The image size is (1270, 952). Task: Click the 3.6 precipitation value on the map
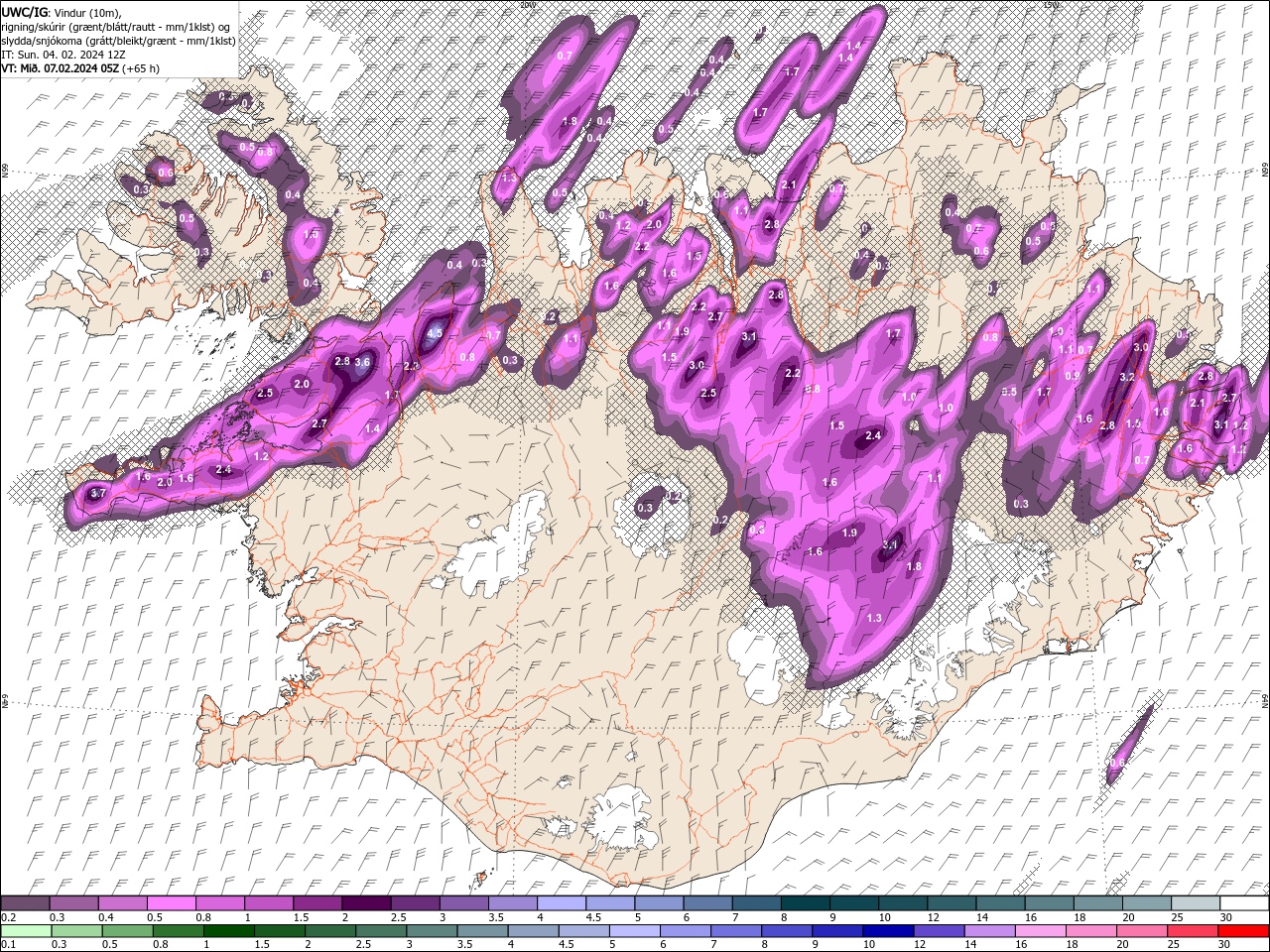point(362,362)
